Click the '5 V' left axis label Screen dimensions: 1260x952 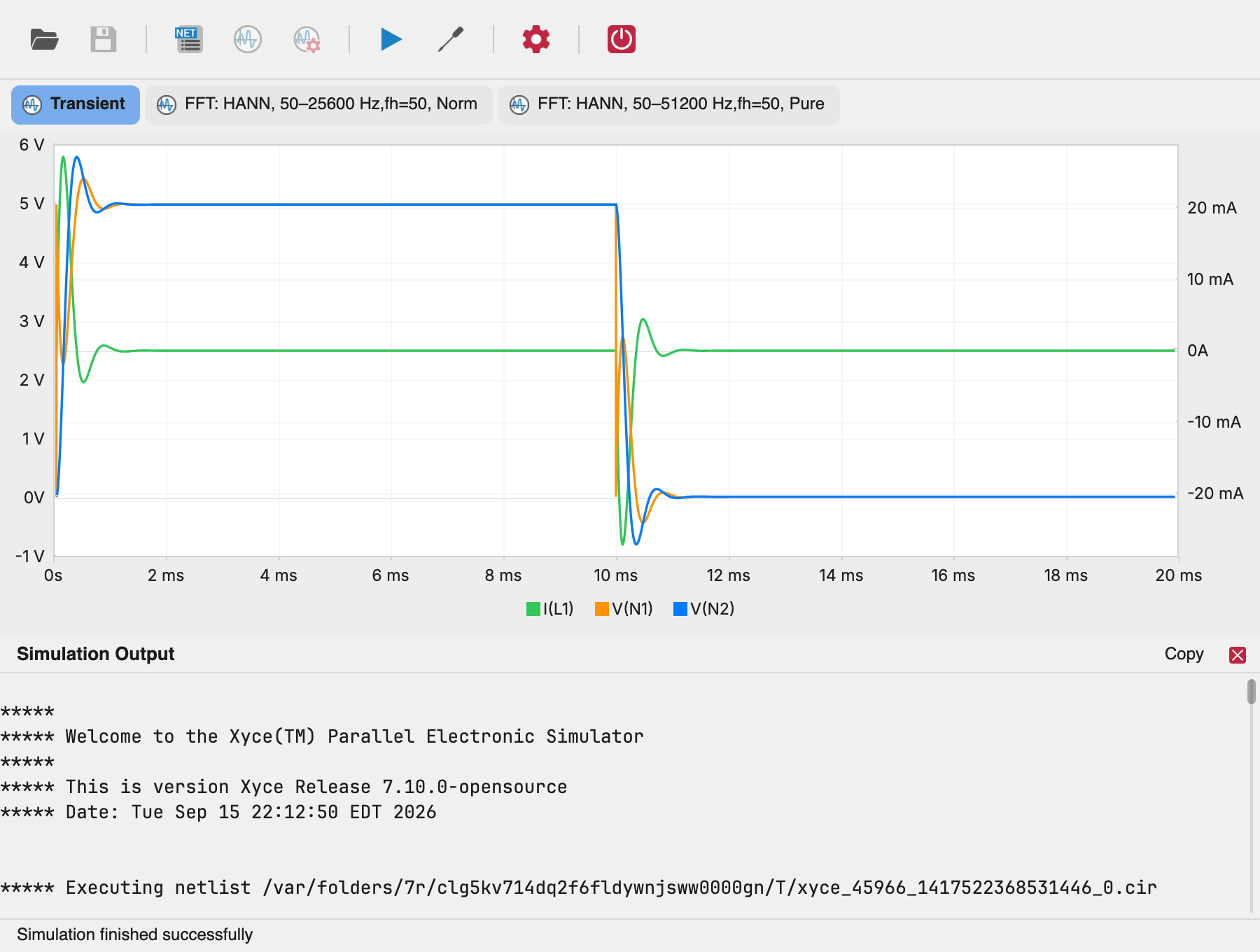coord(31,204)
